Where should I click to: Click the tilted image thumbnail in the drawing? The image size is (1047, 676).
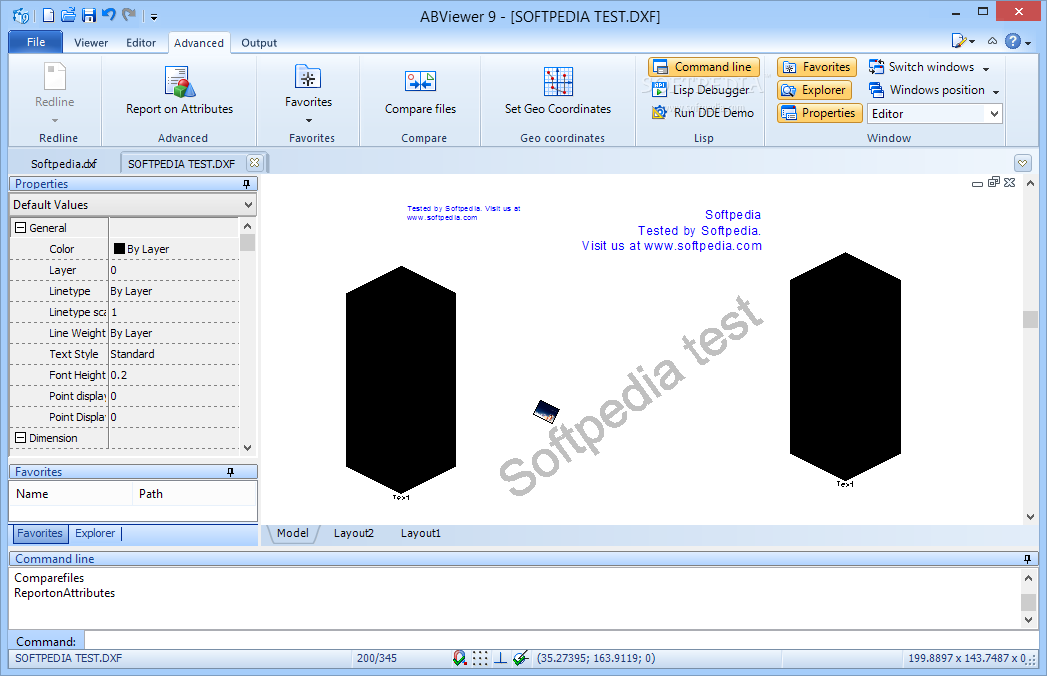click(546, 411)
